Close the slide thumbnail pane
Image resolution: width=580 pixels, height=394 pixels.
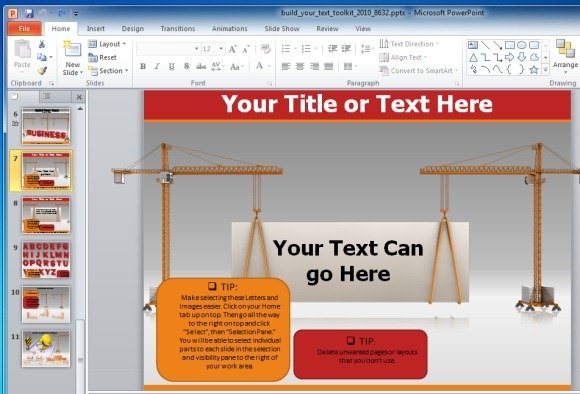click(x=79, y=97)
